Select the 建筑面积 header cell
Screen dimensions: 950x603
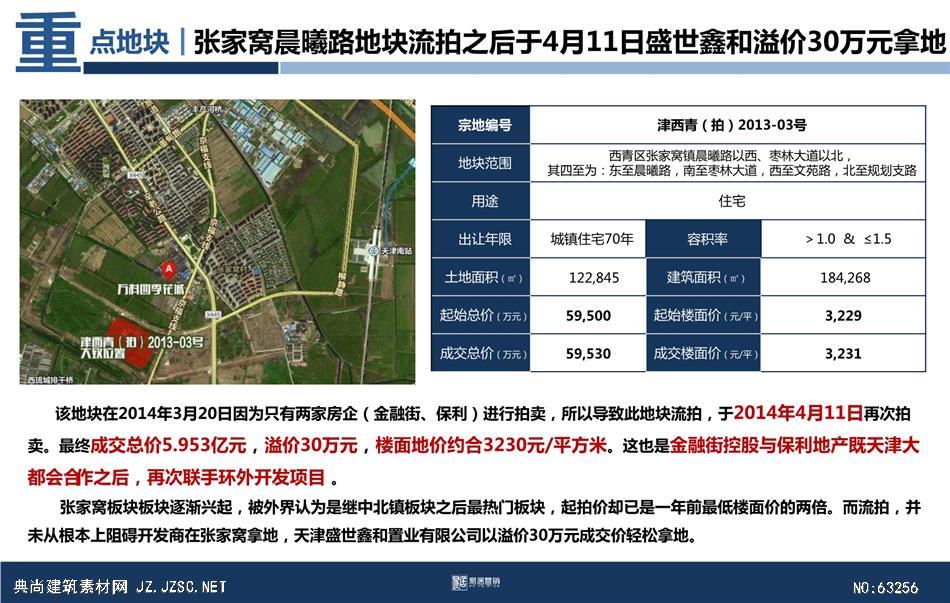tap(703, 277)
